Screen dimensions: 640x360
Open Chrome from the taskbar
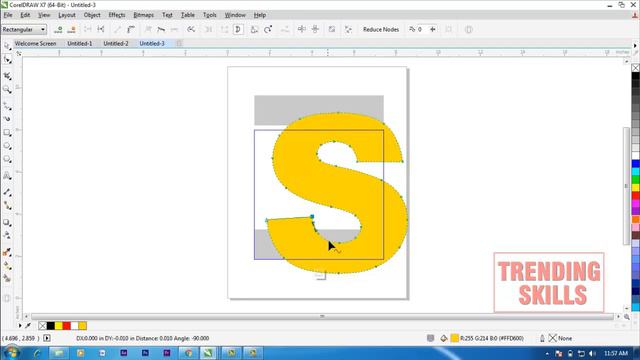tap(188, 353)
